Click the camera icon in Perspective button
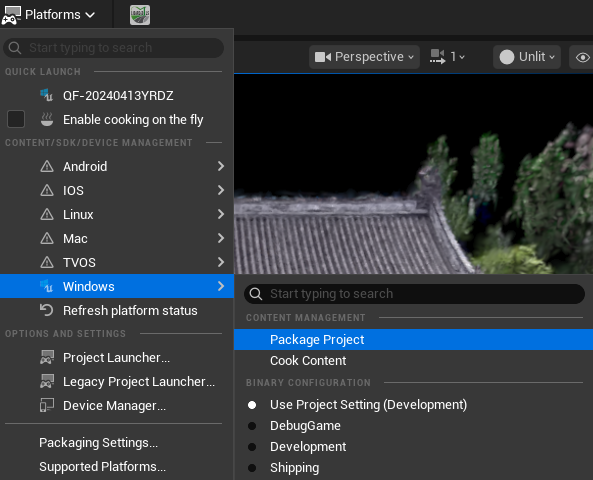This screenshot has width=593, height=480. [x=323, y=57]
